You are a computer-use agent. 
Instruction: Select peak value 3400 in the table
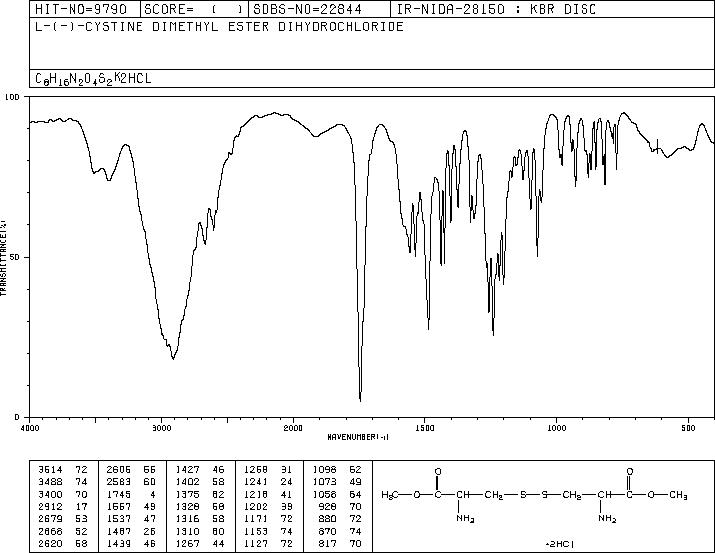click(x=50, y=494)
